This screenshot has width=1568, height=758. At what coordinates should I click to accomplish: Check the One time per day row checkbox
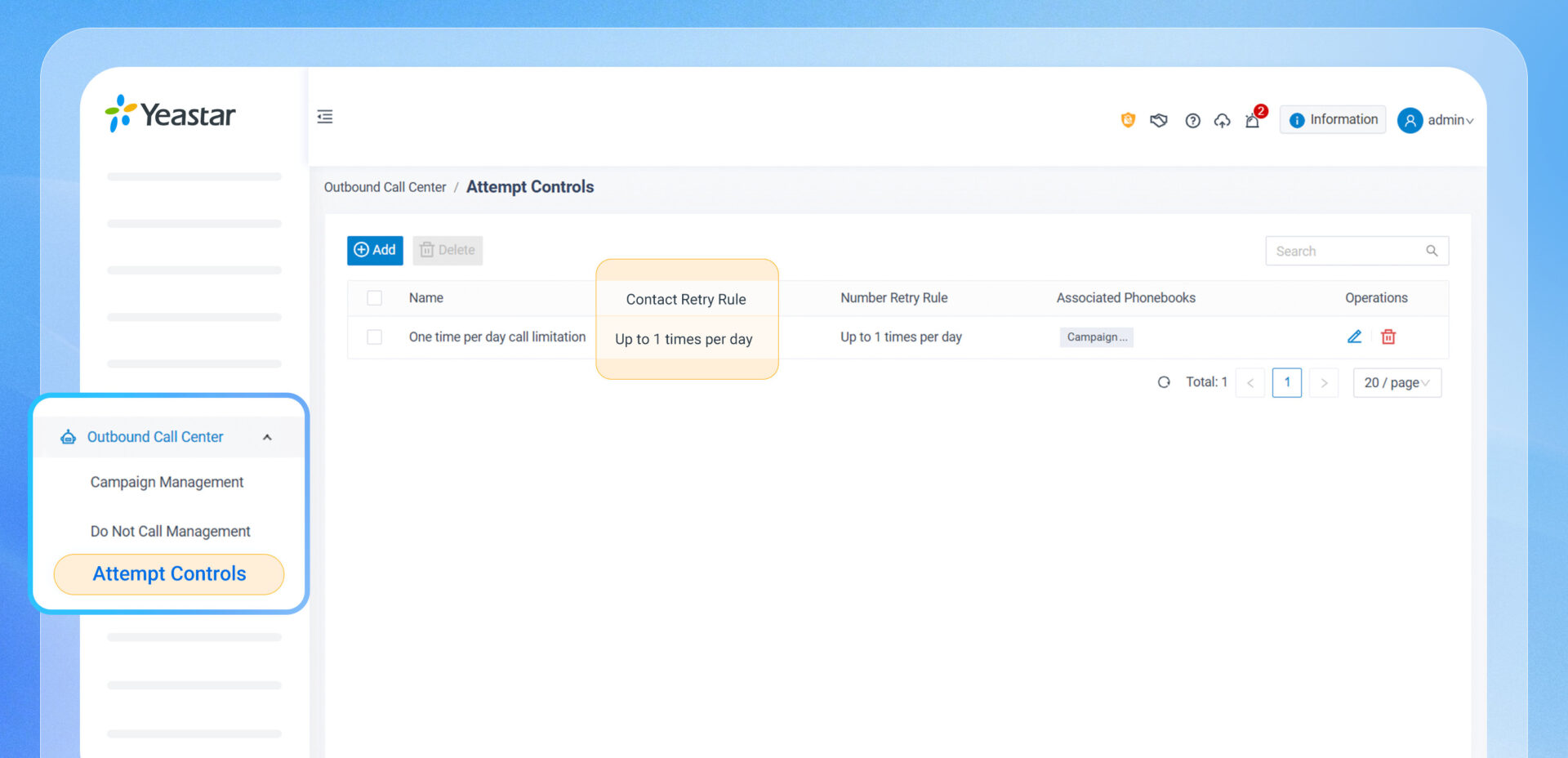[x=374, y=337]
